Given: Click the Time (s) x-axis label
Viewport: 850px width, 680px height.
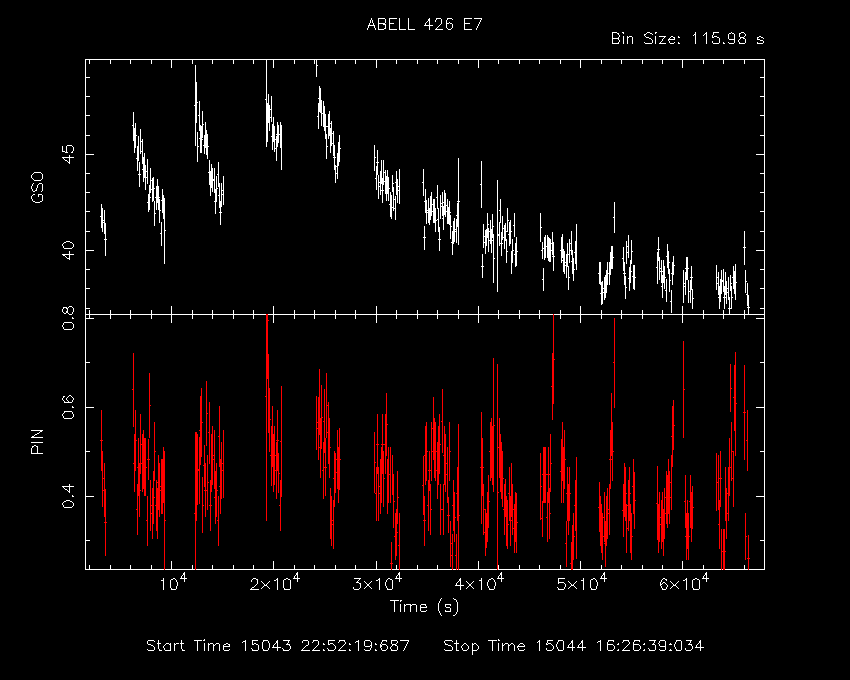Looking at the screenshot, I should point(424,606).
